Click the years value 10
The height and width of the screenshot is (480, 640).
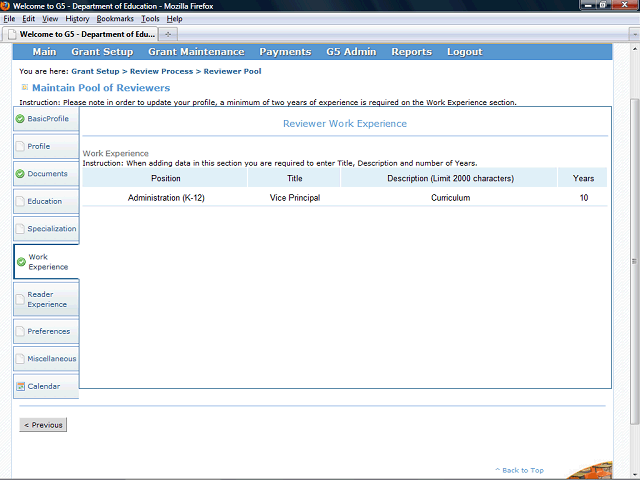(584, 198)
